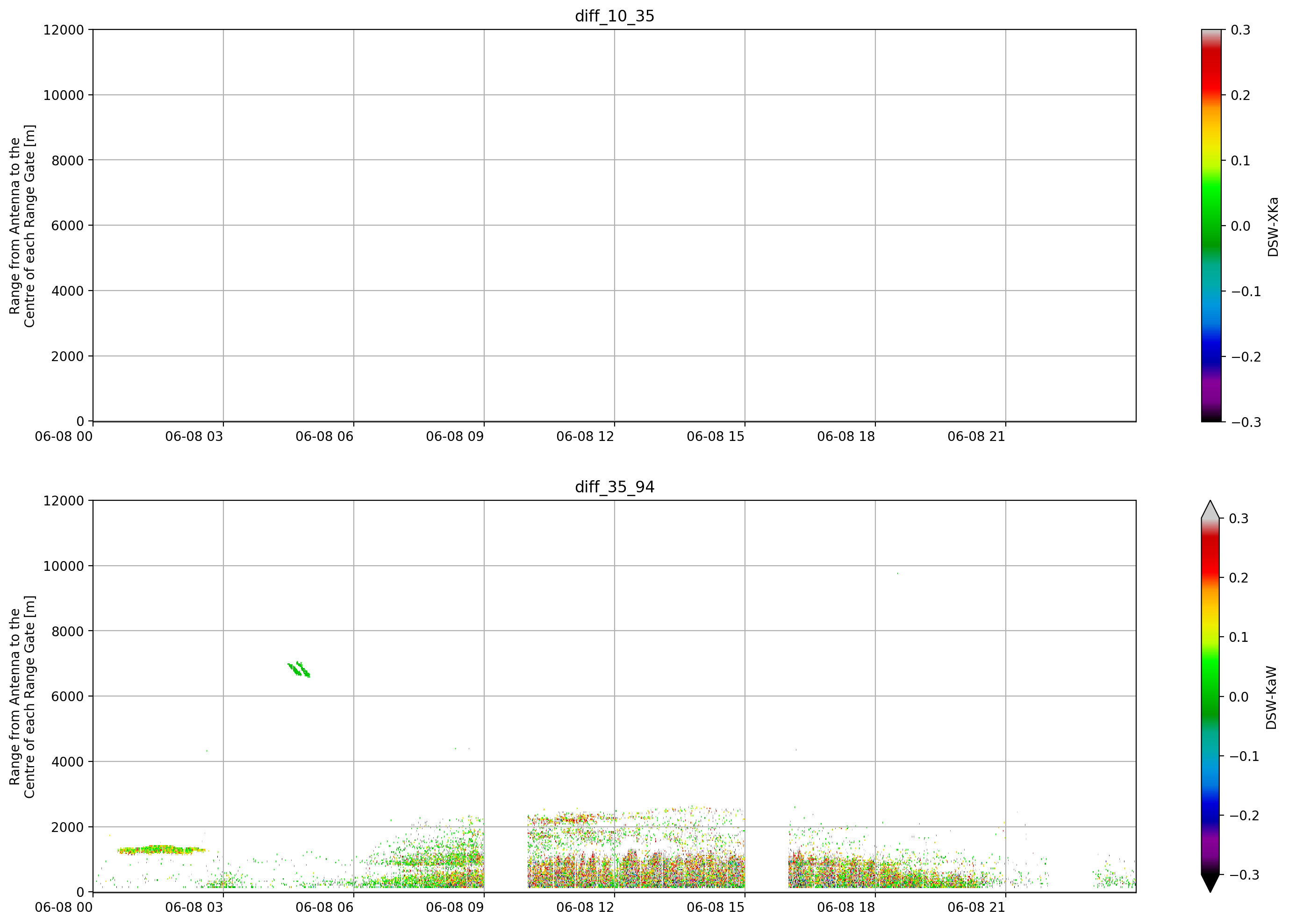Click the 06-08 18 x-tick under diff_35_94

click(846, 907)
